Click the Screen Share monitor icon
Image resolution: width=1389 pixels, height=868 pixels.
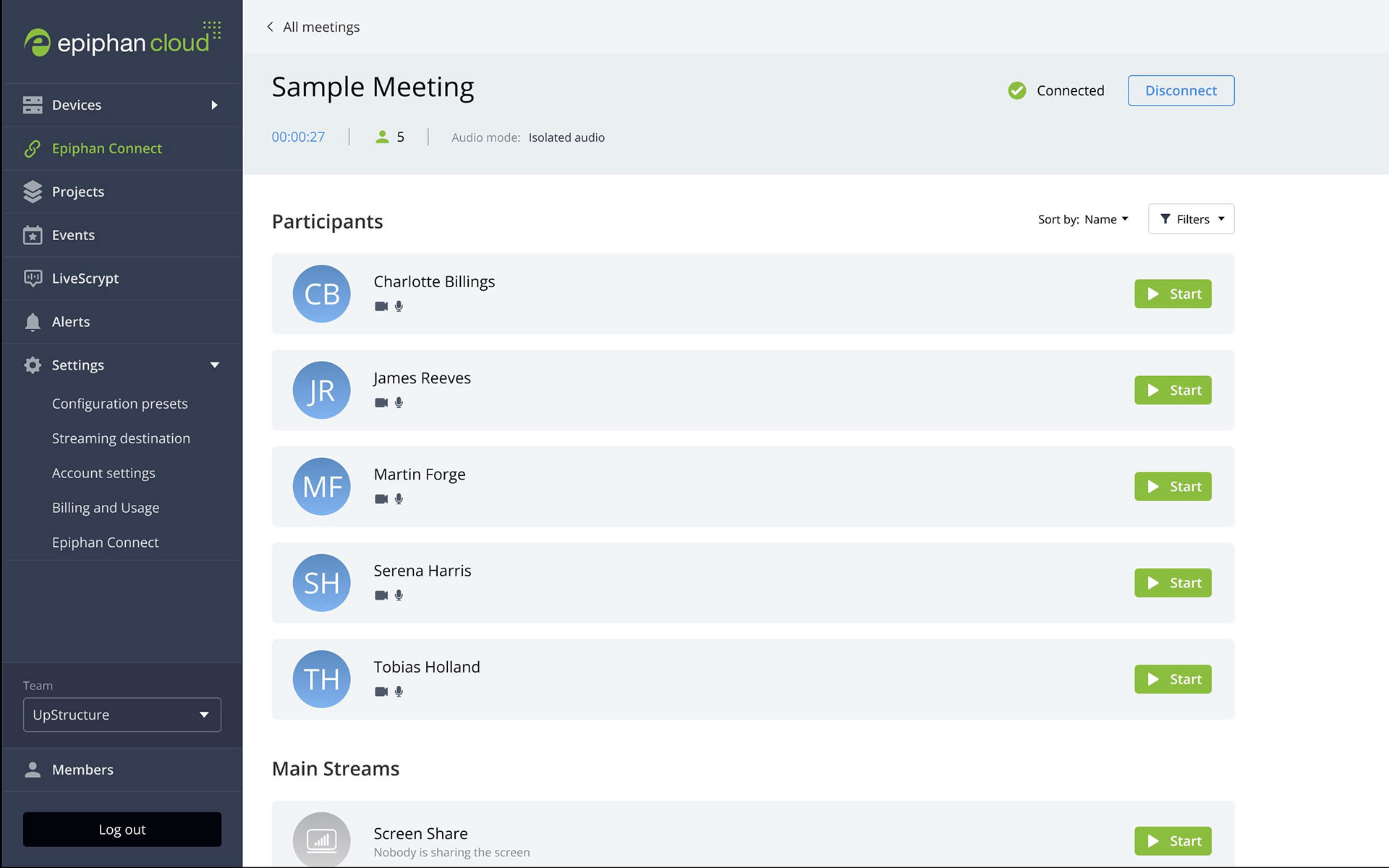(321, 840)
